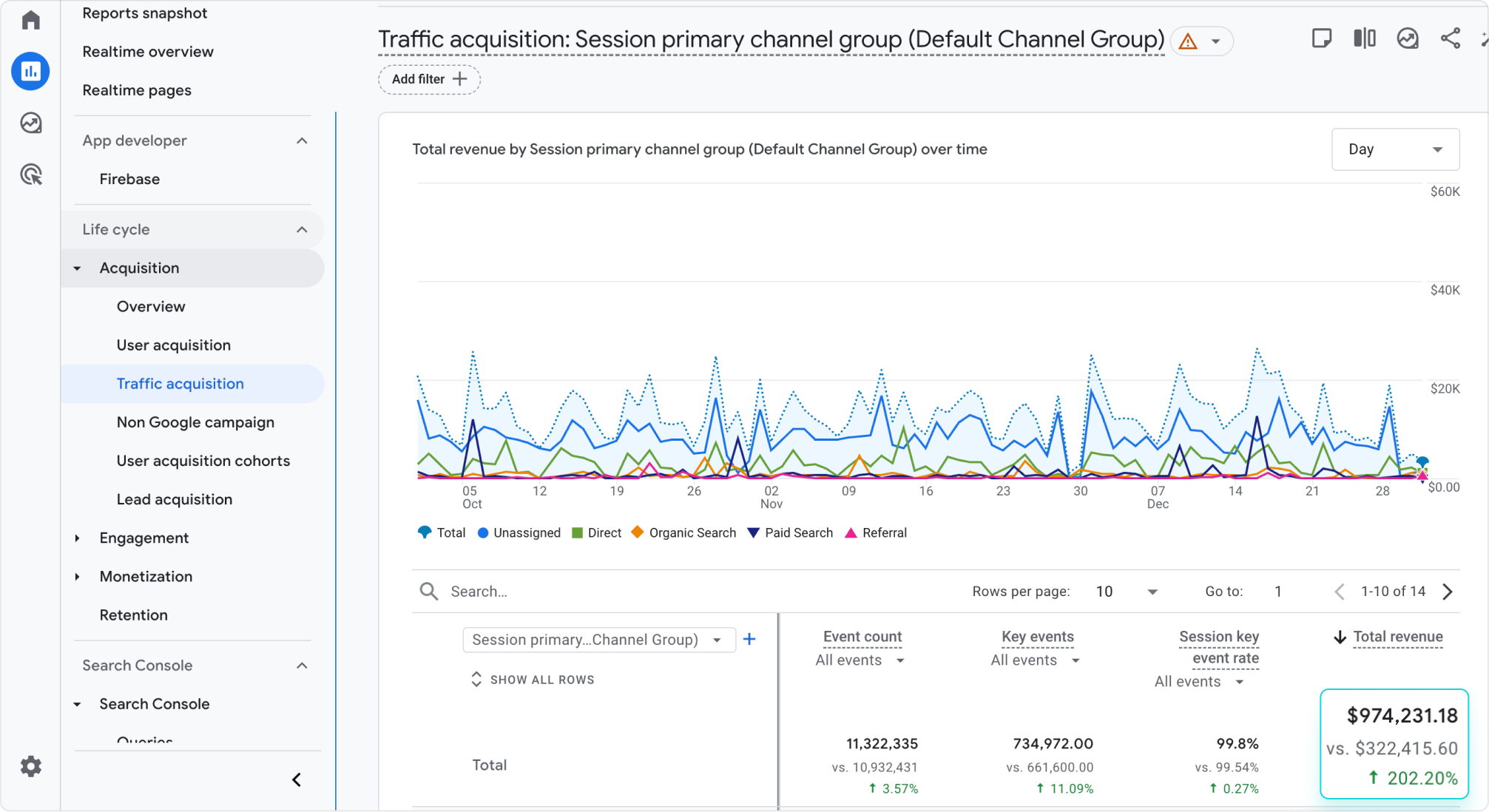Open the Realtime overview report
Image resolution: width=1489 pixels, height=812 pixels.
147,52
